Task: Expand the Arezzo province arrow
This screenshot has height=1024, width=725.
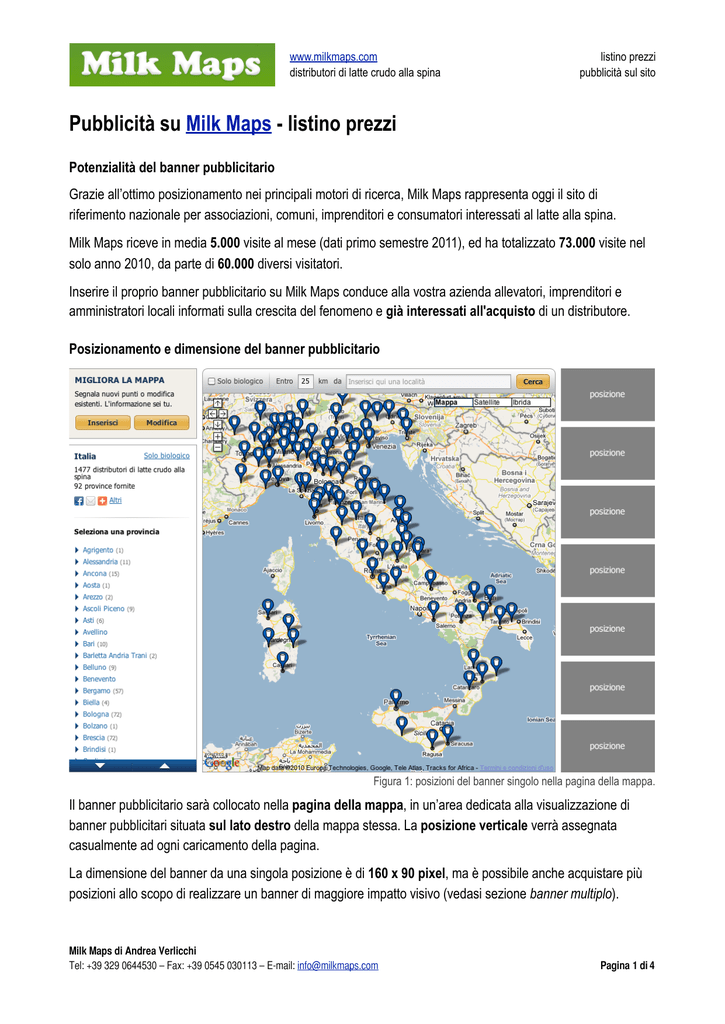Action: tap(76, 598)
